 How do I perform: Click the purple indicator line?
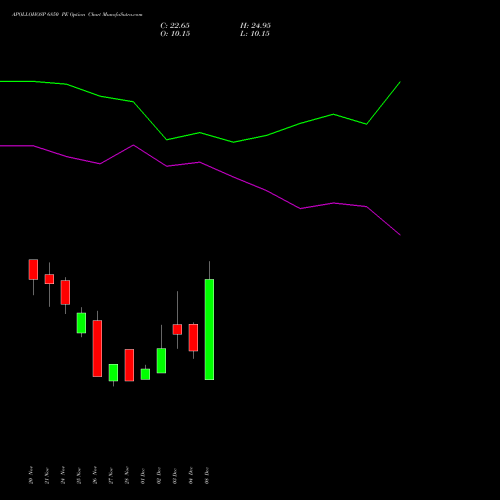(x=200, y=162)
